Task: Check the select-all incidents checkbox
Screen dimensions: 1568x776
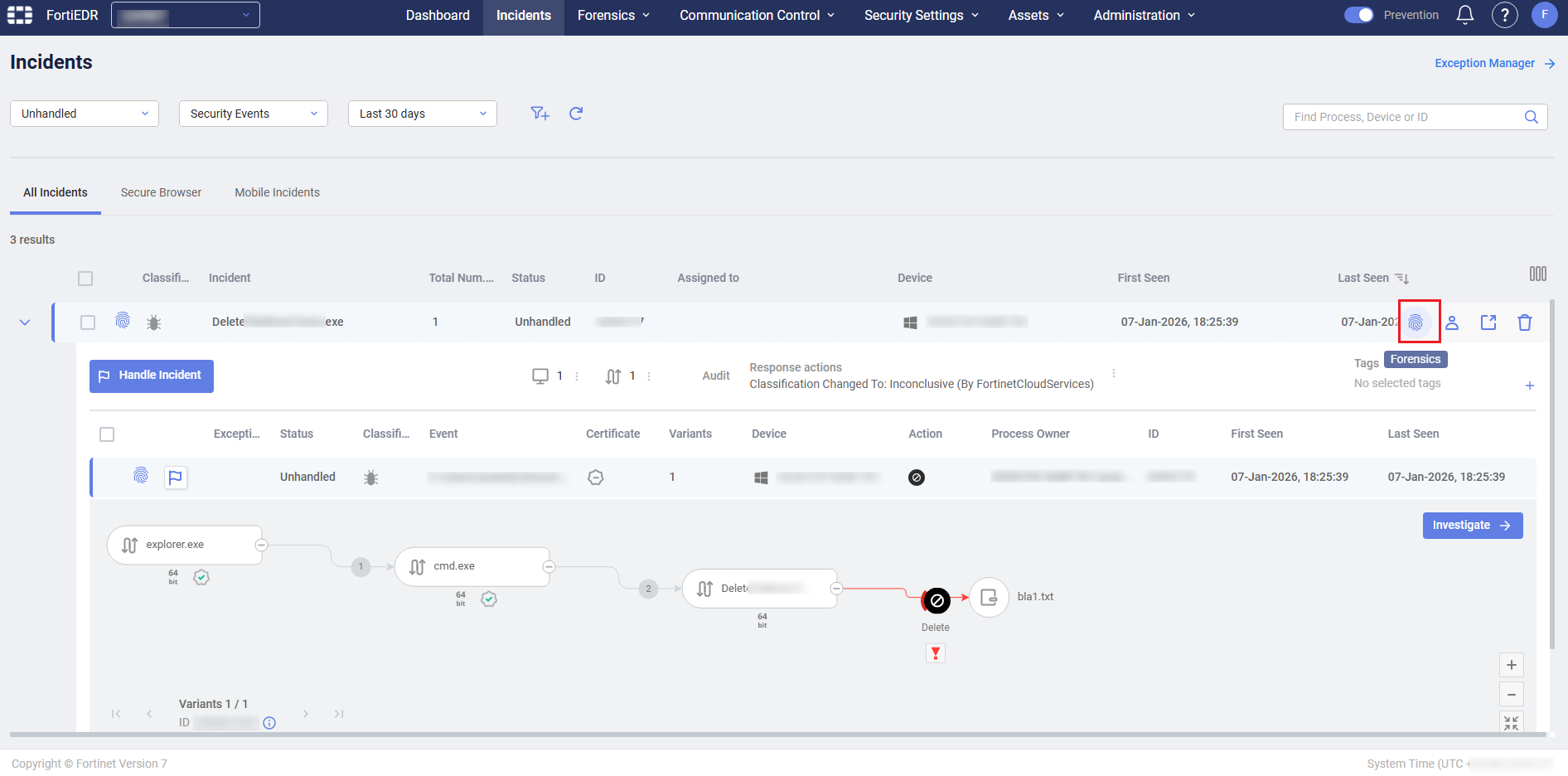Action: (85, 279)
